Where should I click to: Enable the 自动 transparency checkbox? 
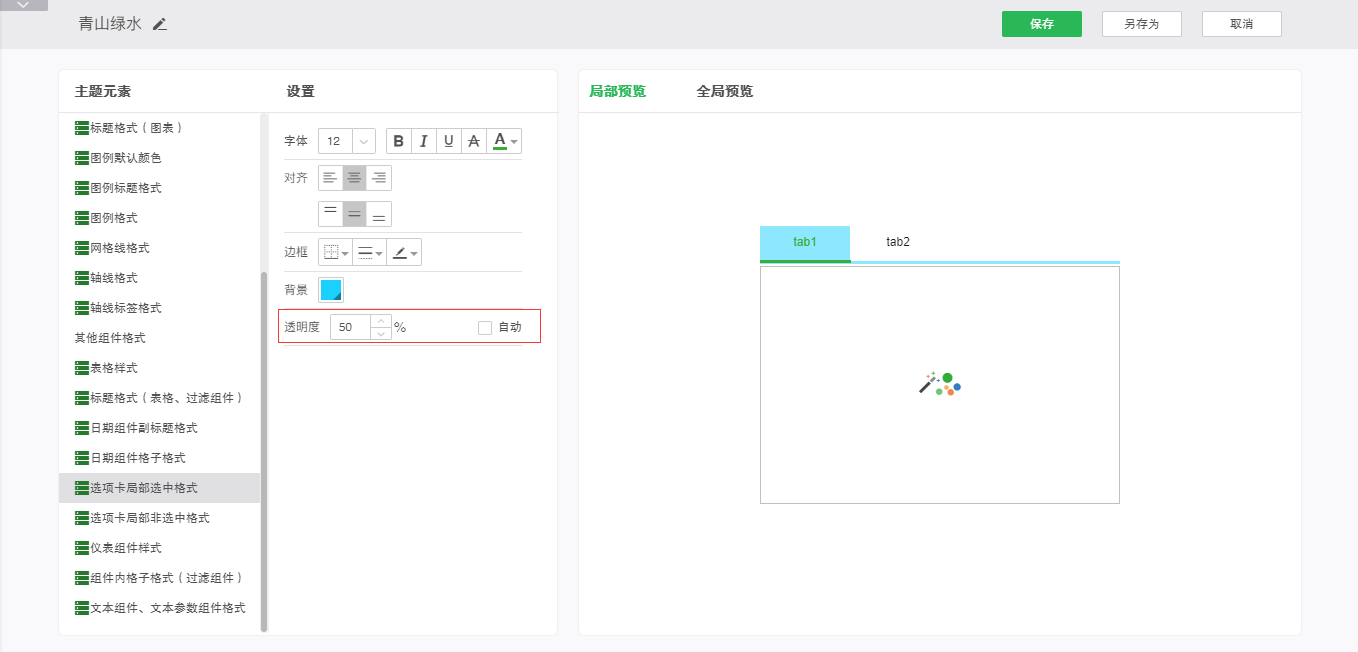point(485,327)
